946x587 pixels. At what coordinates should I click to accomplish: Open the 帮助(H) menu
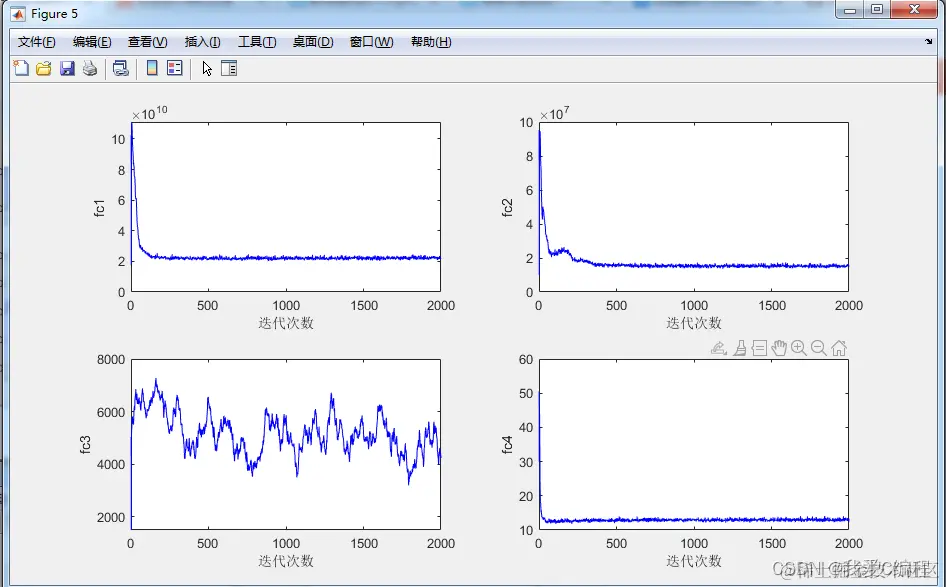point(431,42)
